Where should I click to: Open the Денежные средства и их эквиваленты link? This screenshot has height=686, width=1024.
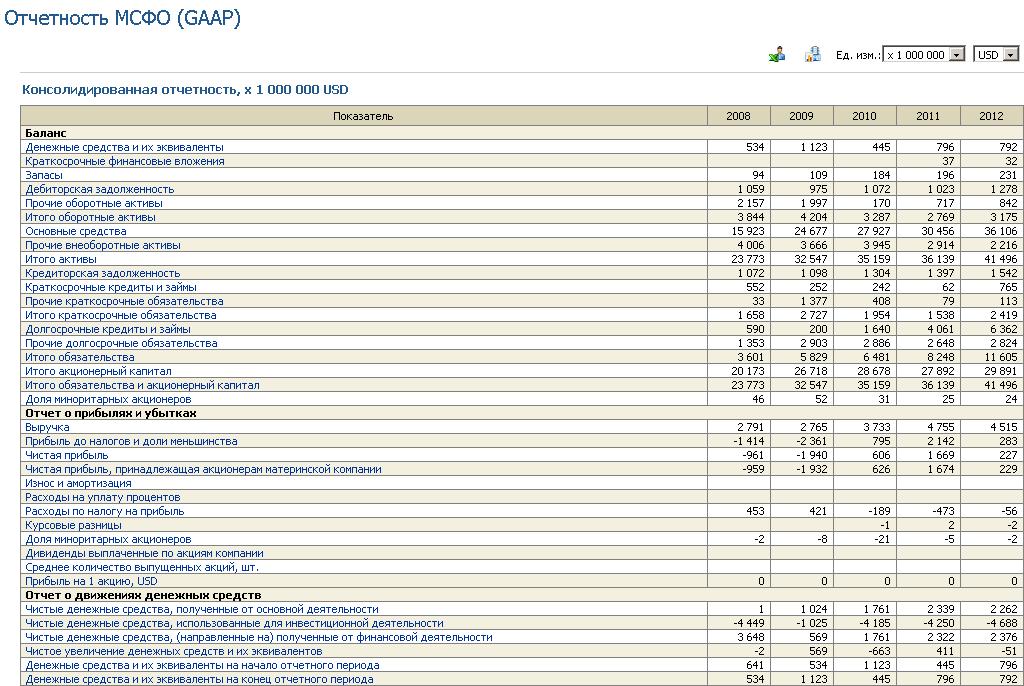tap(124, 147)
